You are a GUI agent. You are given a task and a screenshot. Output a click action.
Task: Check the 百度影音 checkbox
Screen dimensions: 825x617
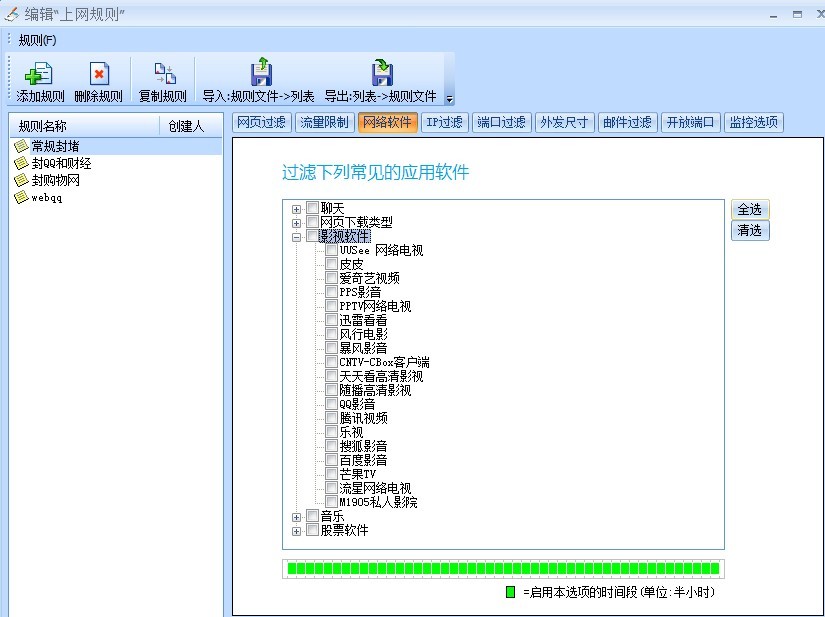[331, 459]
